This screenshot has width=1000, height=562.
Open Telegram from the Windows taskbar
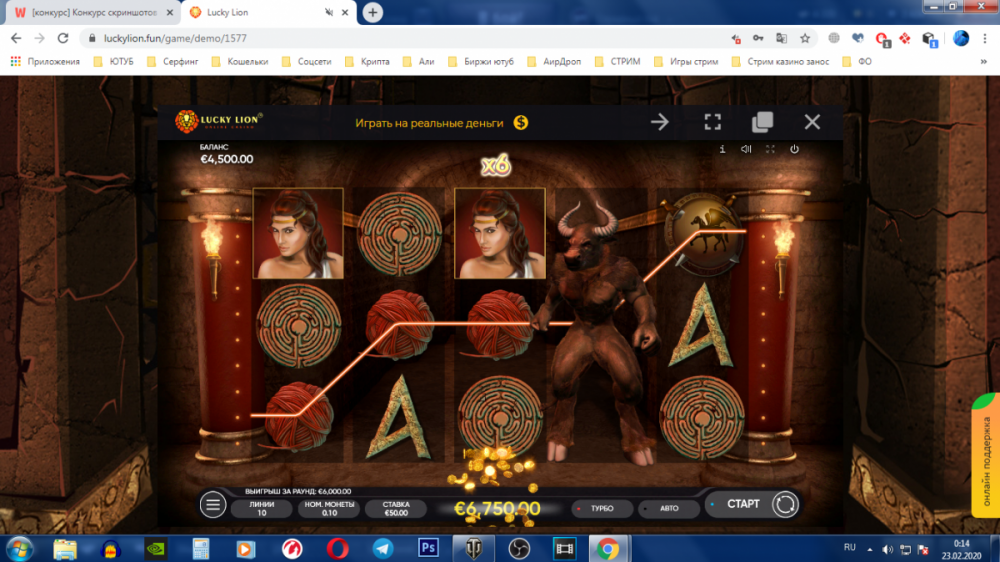[382, 548]
